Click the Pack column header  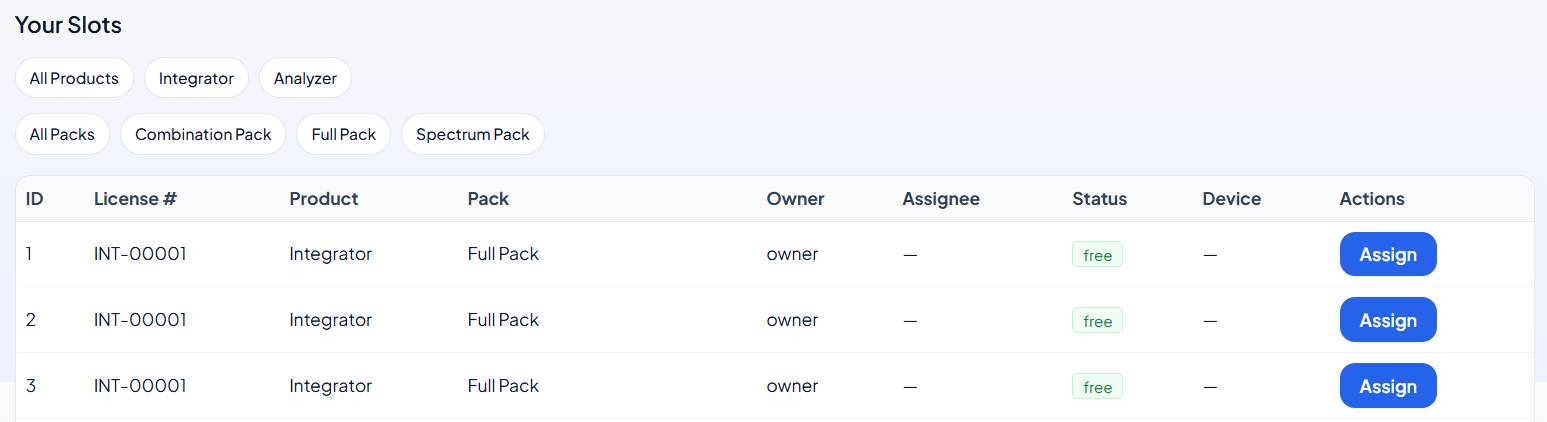[x=488, y=199]
